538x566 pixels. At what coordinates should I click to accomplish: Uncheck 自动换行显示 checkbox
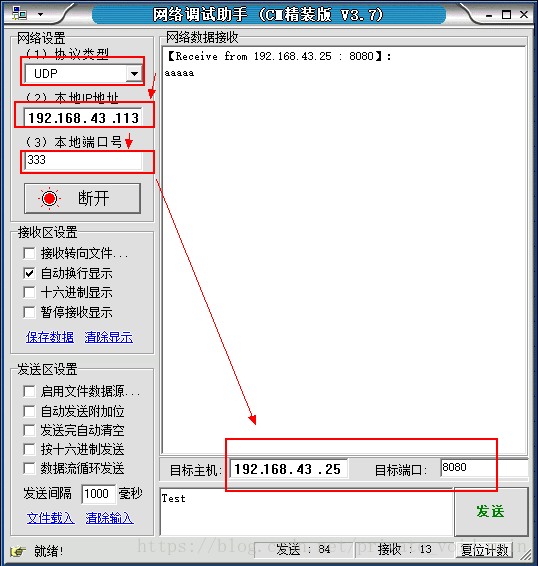pos(29,273)
